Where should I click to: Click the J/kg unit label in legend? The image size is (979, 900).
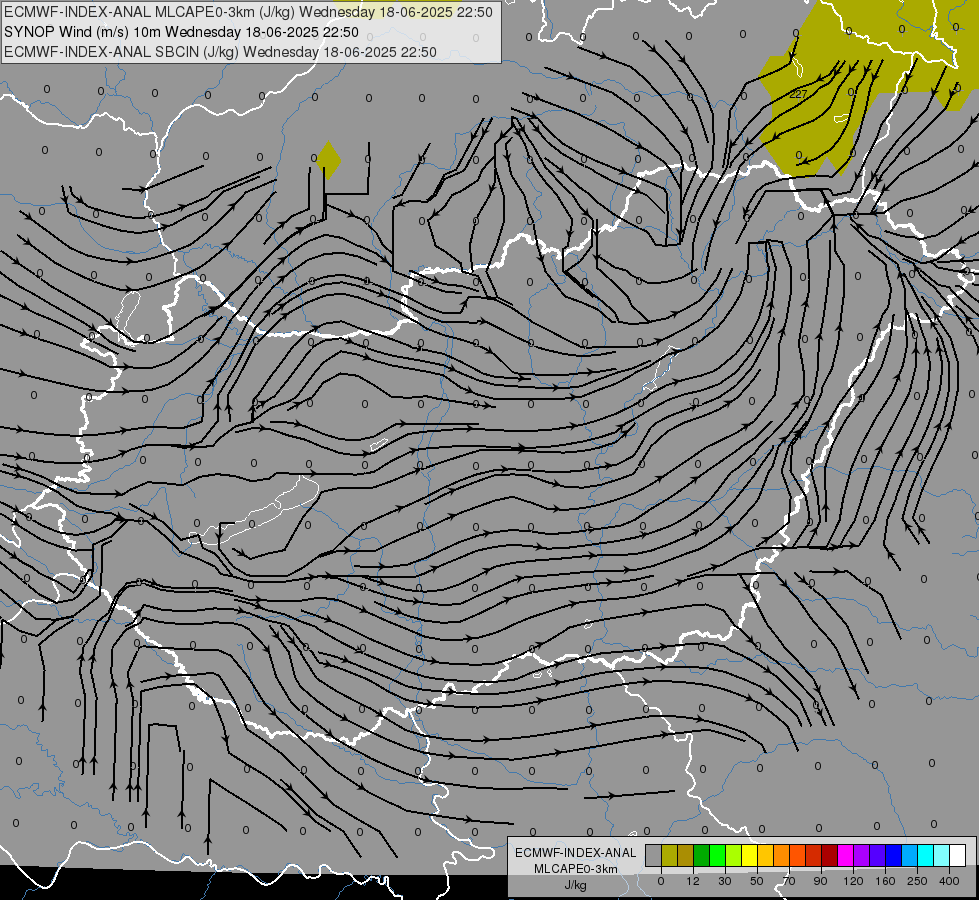(x=575, y=885)
